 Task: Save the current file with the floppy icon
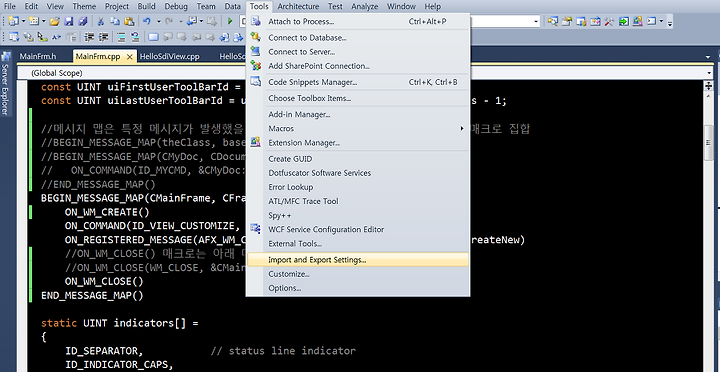68,21
